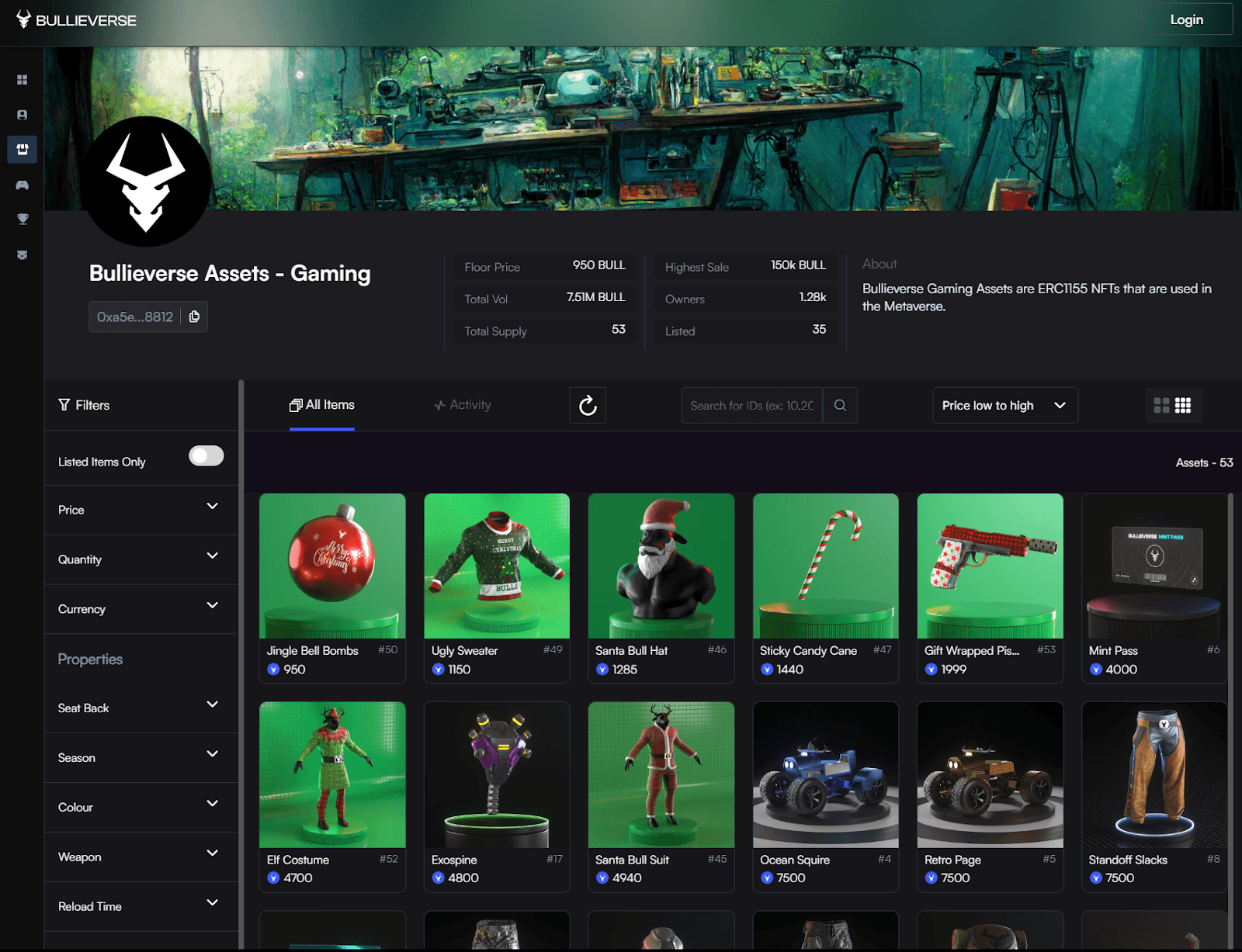
Task: Switch to large grid view
Action: tap(1161, 405)
